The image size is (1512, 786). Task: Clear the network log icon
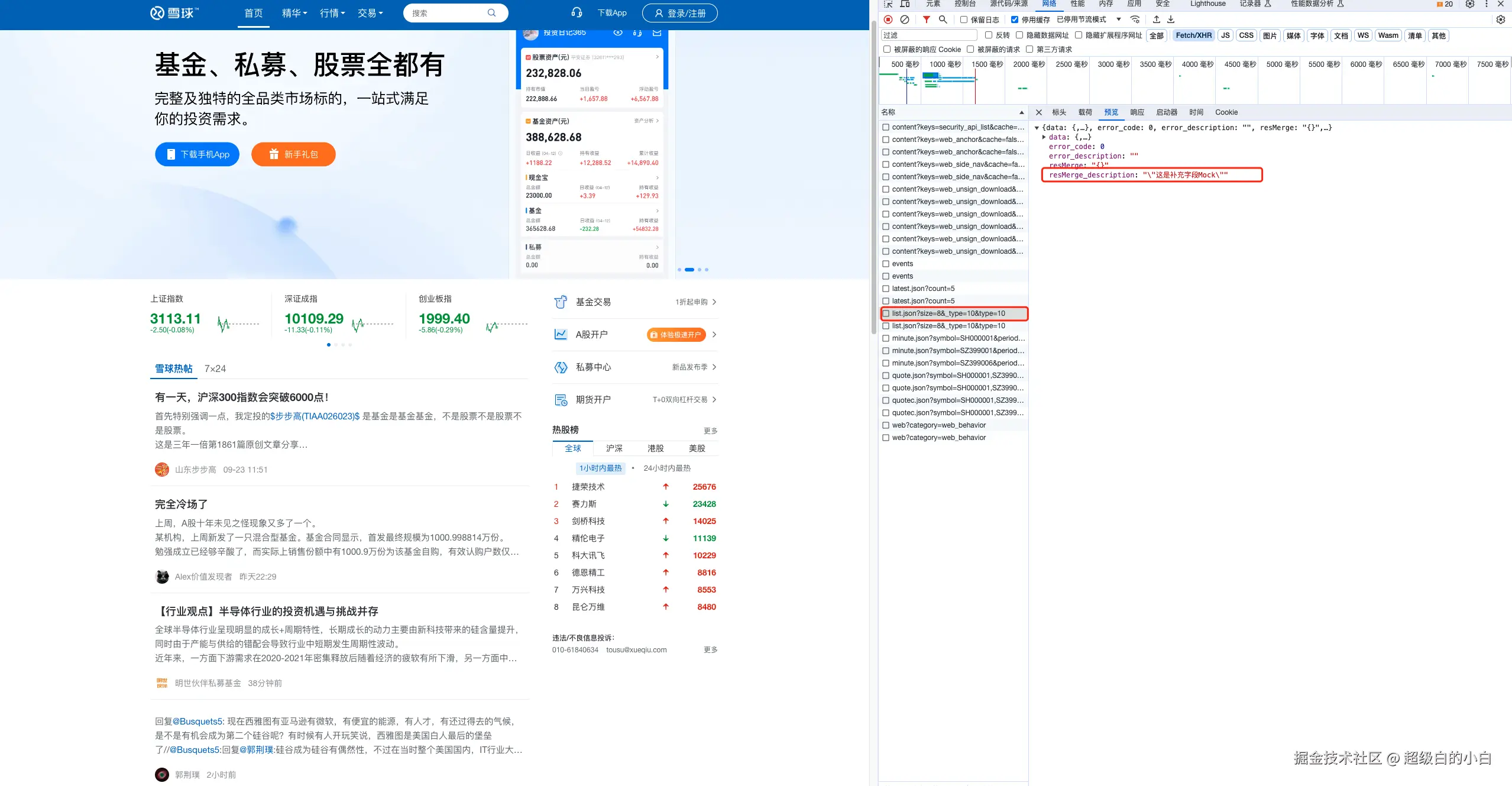[x=905, y=20]
